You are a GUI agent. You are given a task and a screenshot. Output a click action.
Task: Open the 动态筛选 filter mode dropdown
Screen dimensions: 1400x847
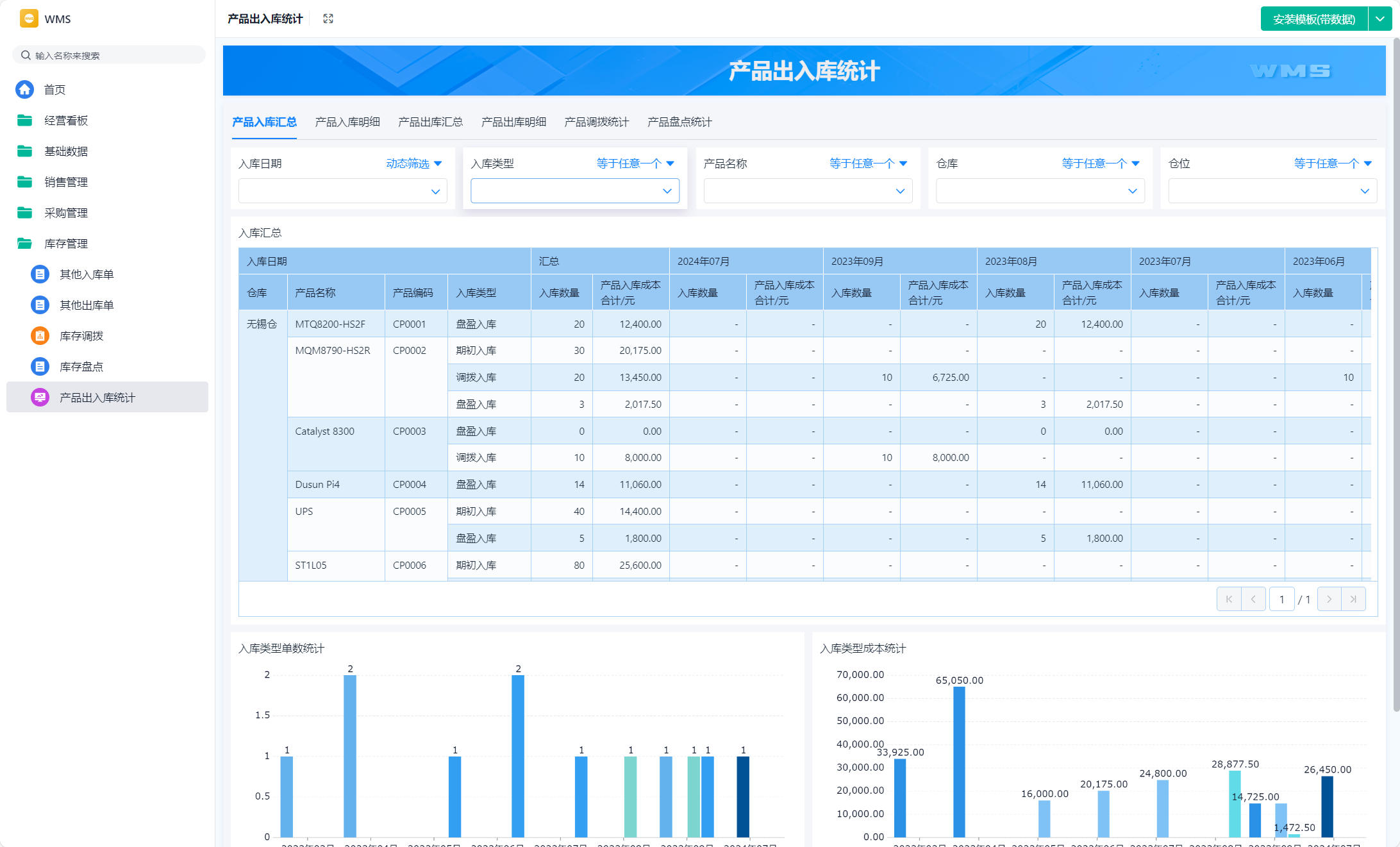[x=414, y=164]
